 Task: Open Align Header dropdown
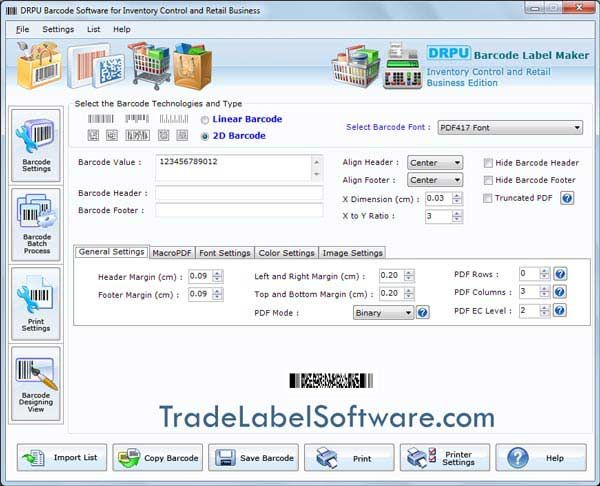(435, 163)
